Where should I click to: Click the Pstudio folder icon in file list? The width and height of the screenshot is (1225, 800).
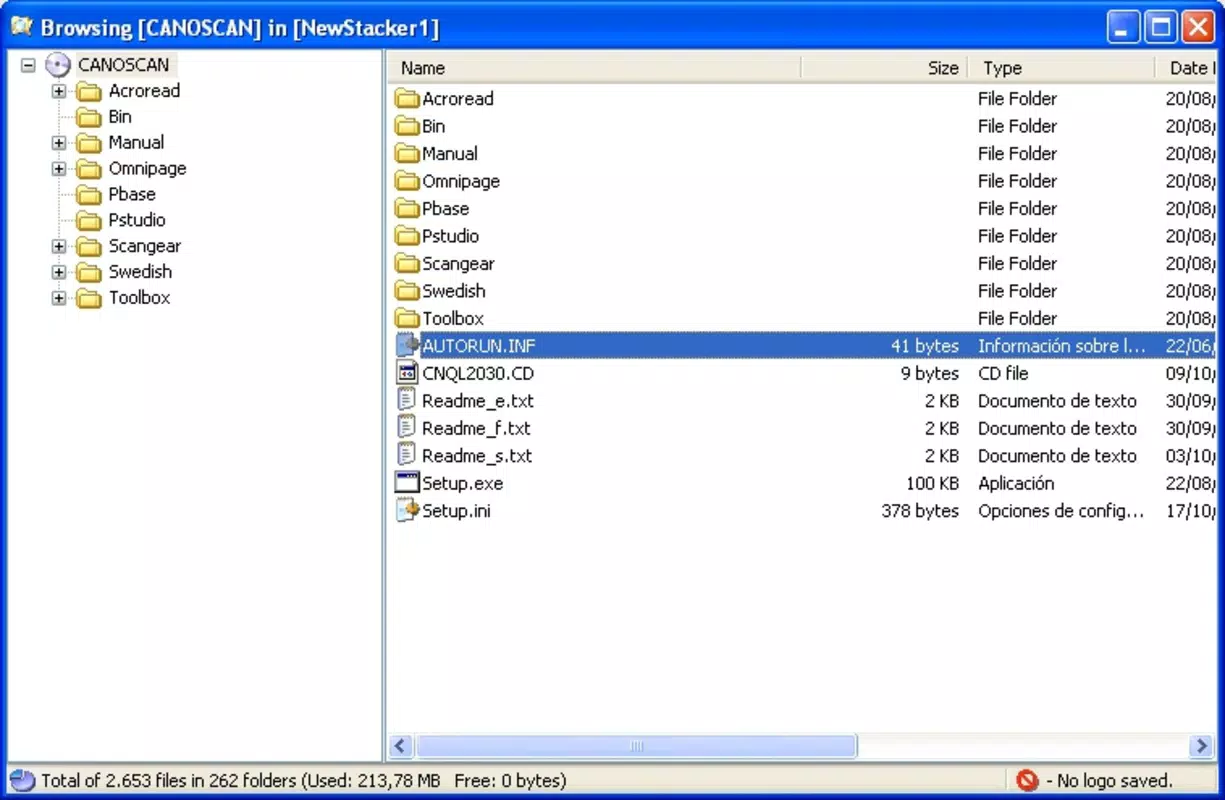[407, 236]
